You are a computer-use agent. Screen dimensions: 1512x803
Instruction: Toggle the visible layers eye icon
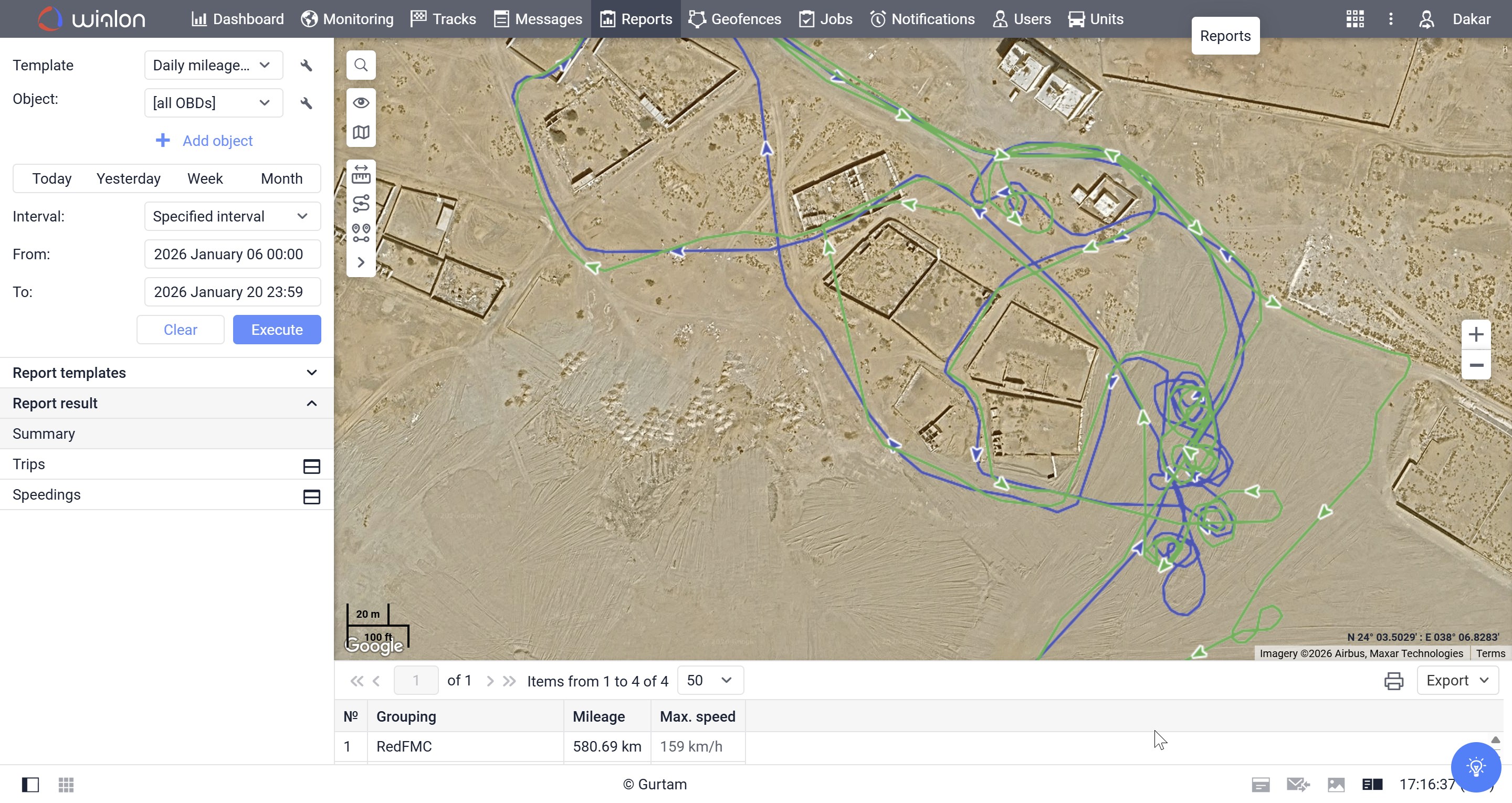click(x=360, y=103)
